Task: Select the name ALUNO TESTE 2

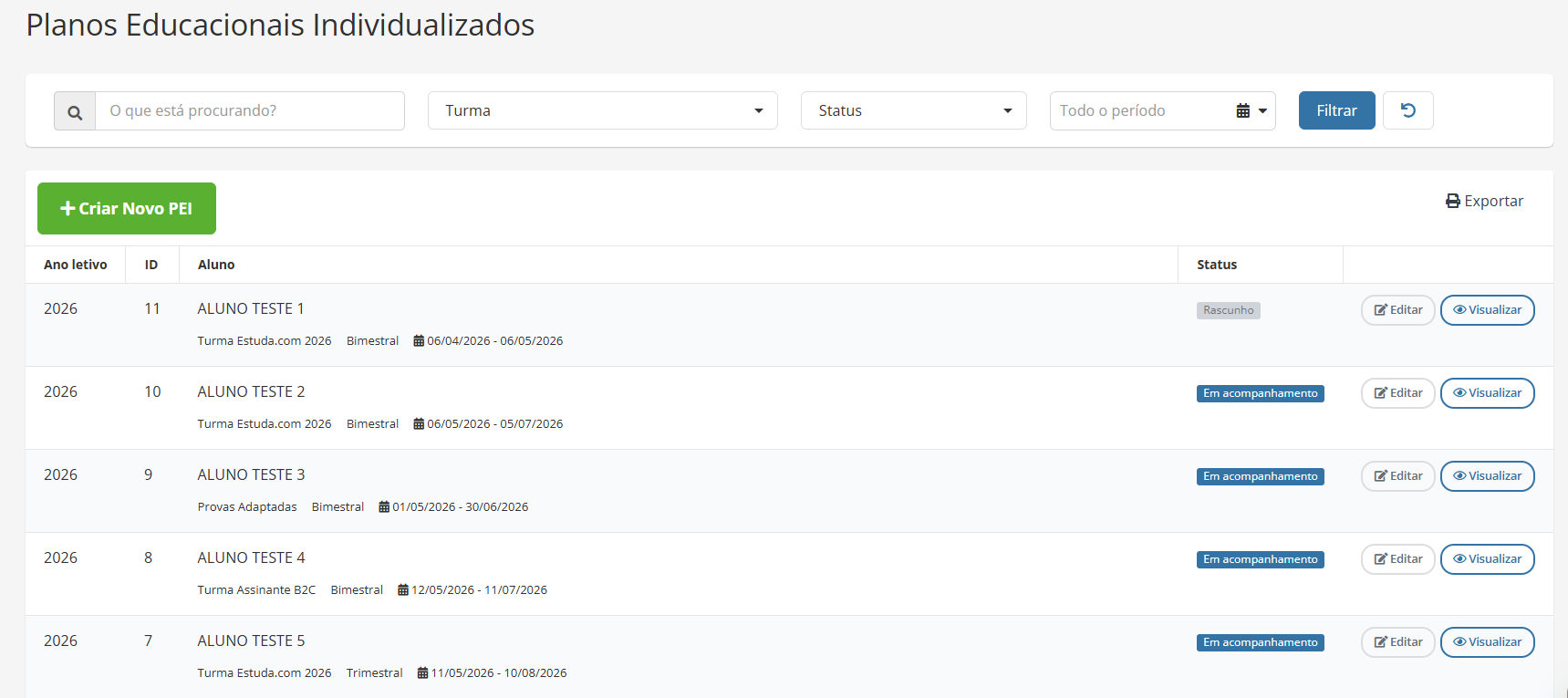Action: click(252, 391)
